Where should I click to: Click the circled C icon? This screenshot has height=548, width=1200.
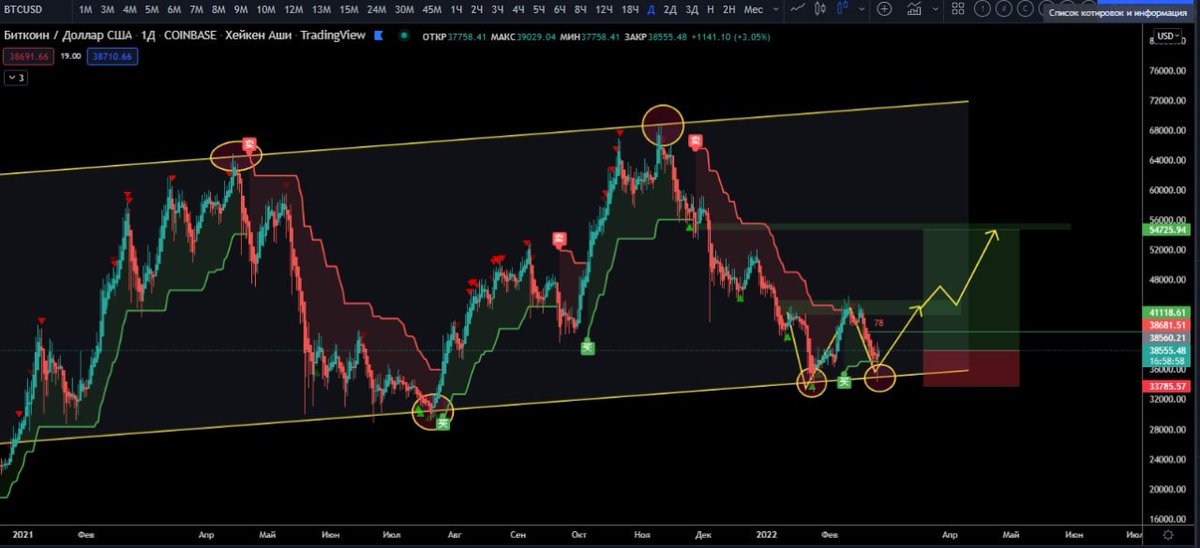(x=1025, y=8)
